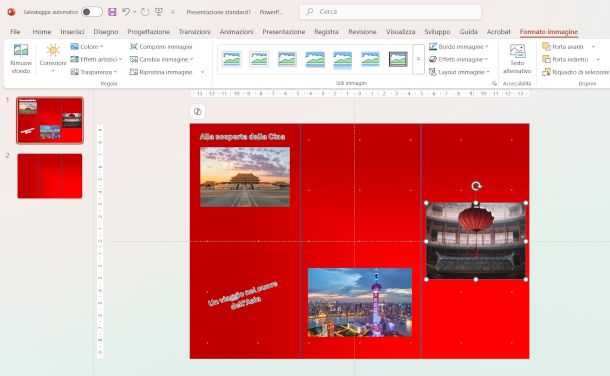Screen dimensions: 610x376
Task: Open Riquadro di selezione
Action: click(575, 72)
